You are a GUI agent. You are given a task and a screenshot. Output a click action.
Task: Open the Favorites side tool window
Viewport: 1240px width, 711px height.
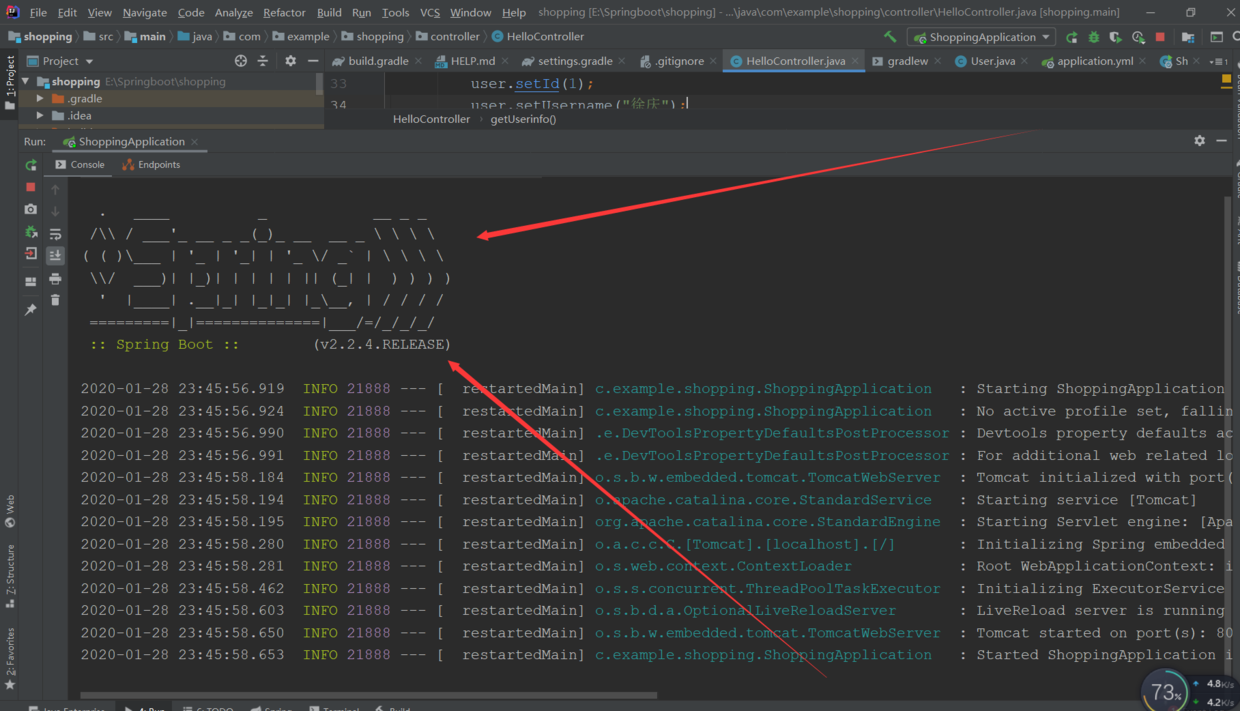click(10, 658)
